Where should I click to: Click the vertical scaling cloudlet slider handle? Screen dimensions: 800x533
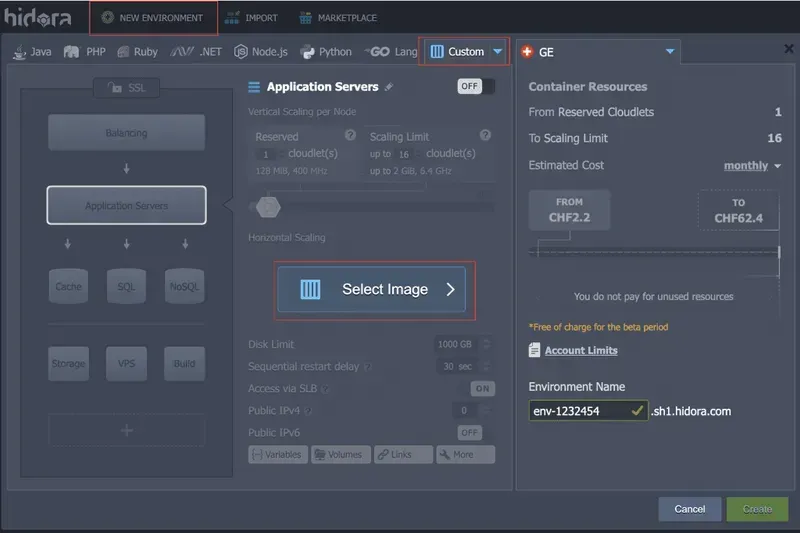[268, 207]
